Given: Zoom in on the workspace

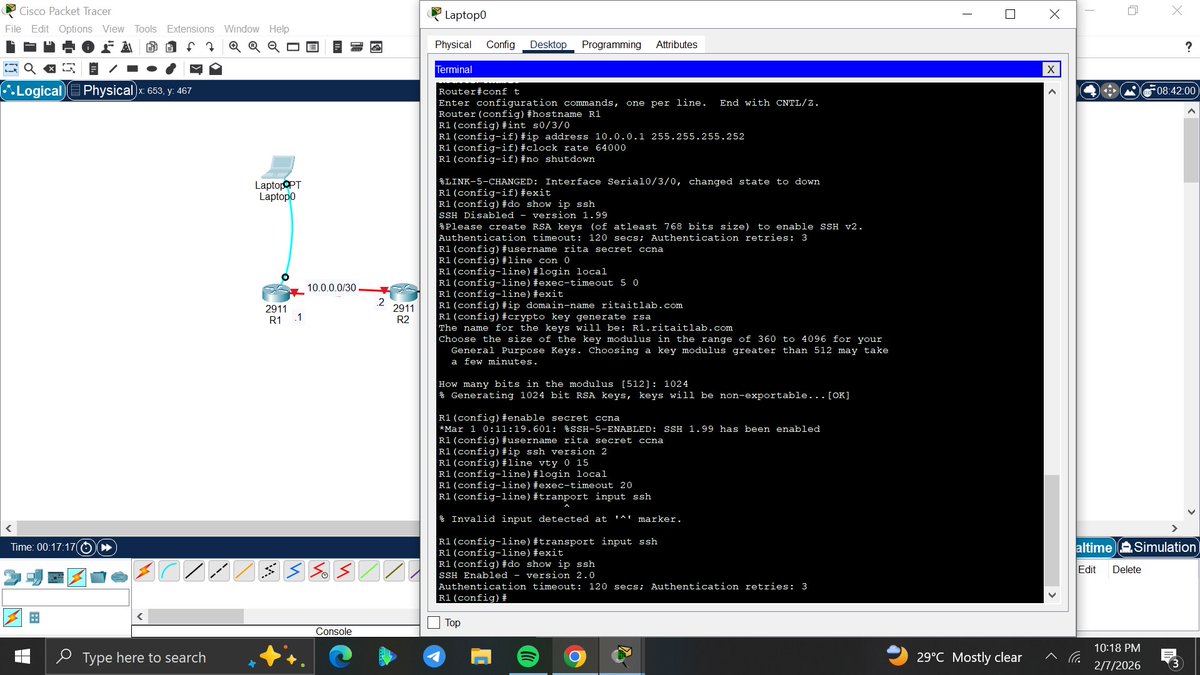Looking at the screenshot, I should pyautogui.click(x=235, y=47).
